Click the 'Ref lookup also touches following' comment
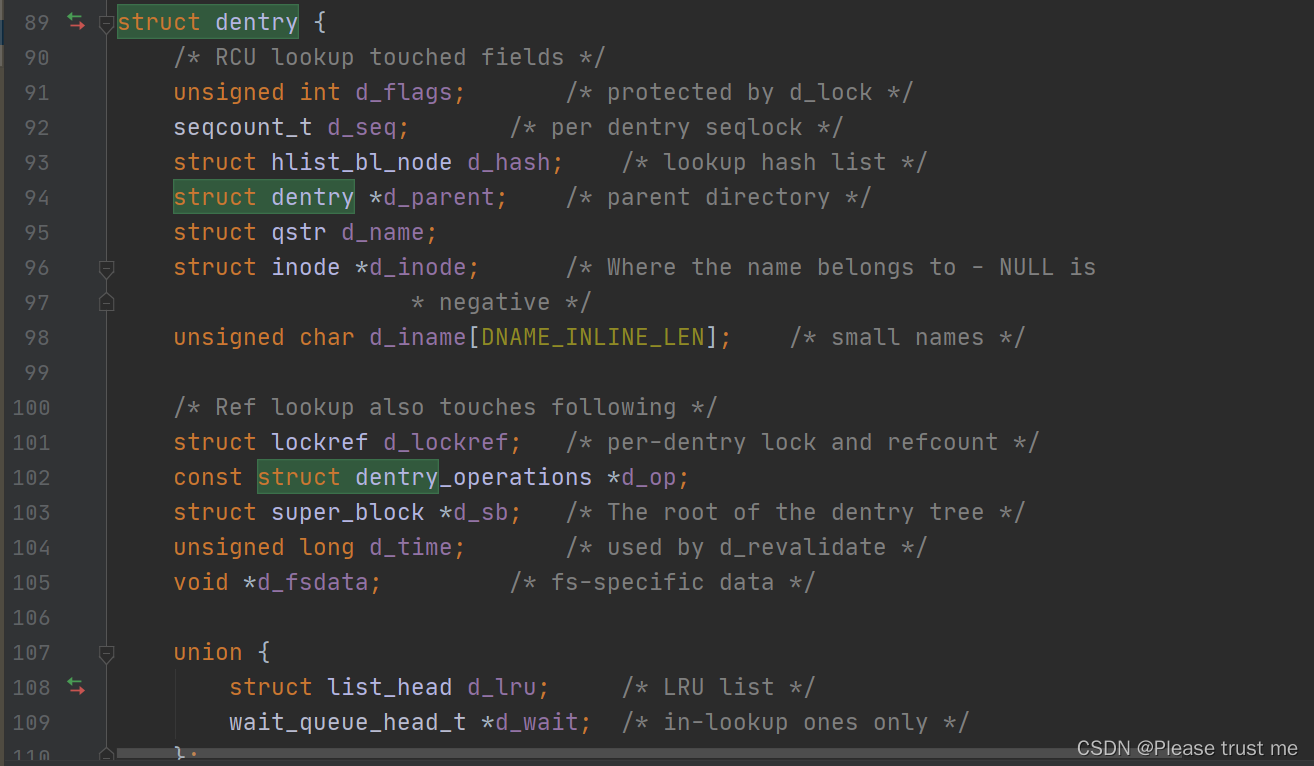Image resolution: width=1314 pixels, height=766 pixels. pos(446,407)
